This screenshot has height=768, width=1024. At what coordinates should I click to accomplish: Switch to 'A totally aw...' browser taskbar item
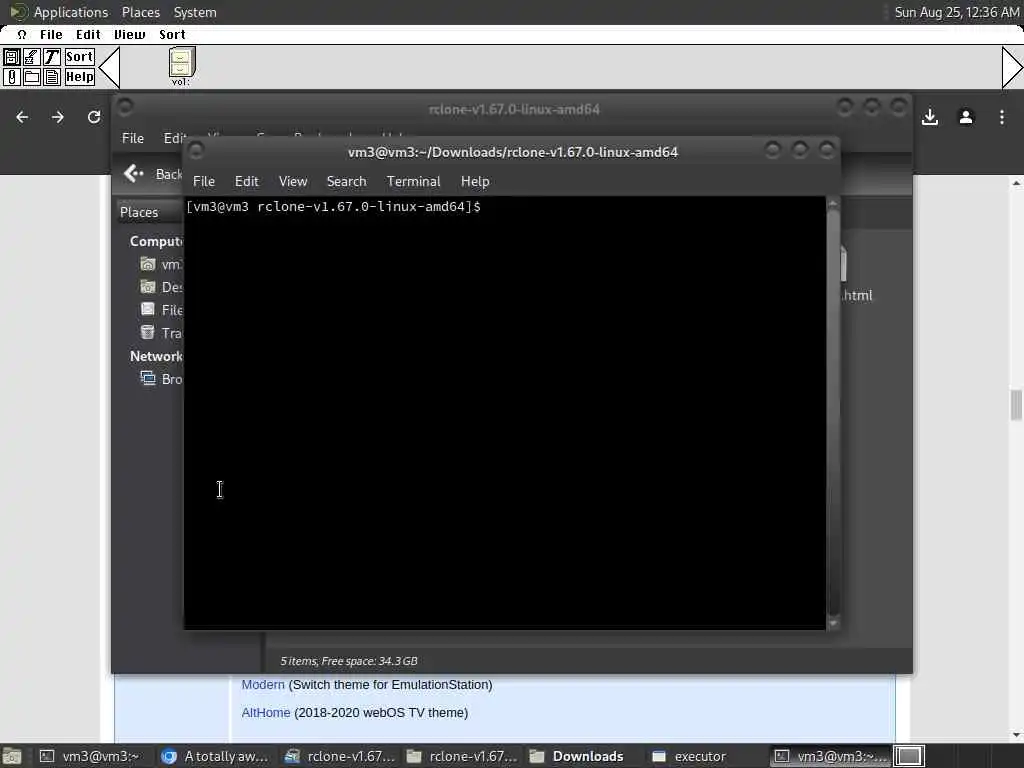click(x=216, y=756)
